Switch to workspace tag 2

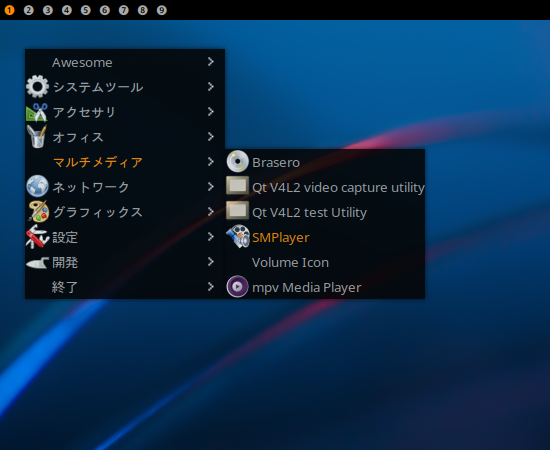pos(28,10)
